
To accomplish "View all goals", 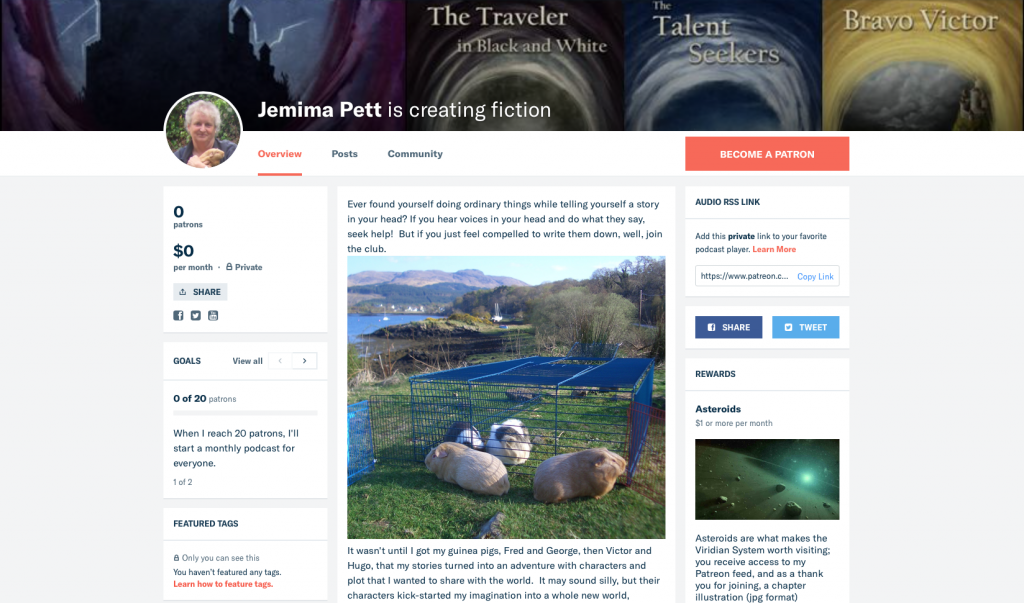I will 248,361.
